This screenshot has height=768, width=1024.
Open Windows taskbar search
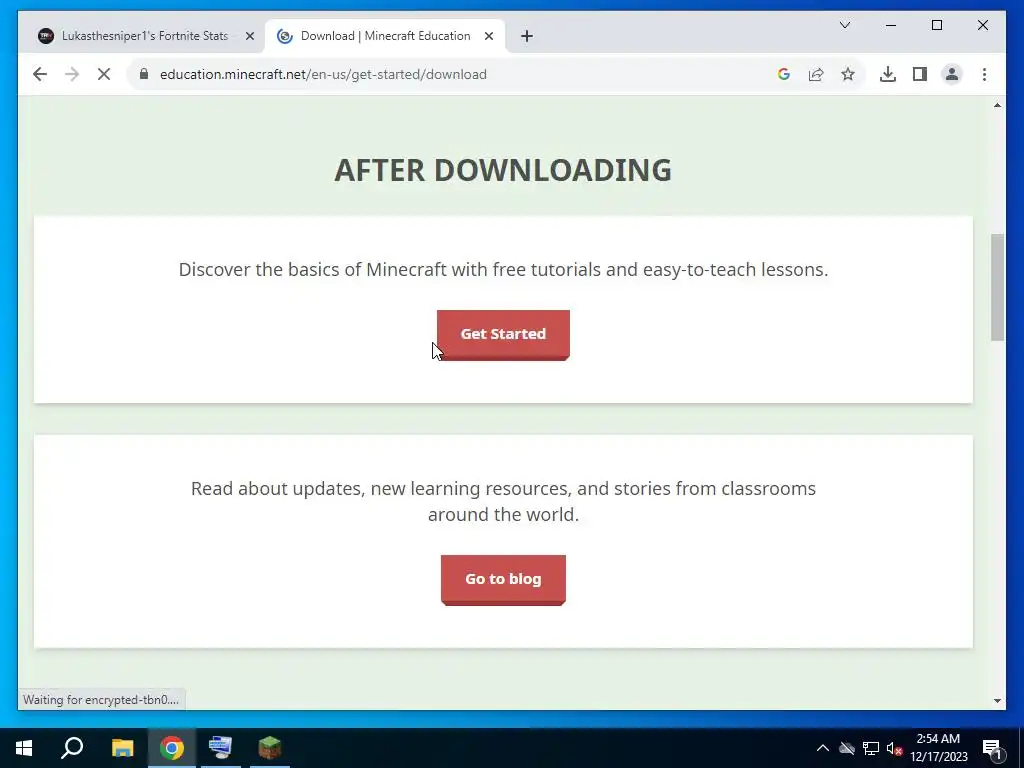[72, 748]
